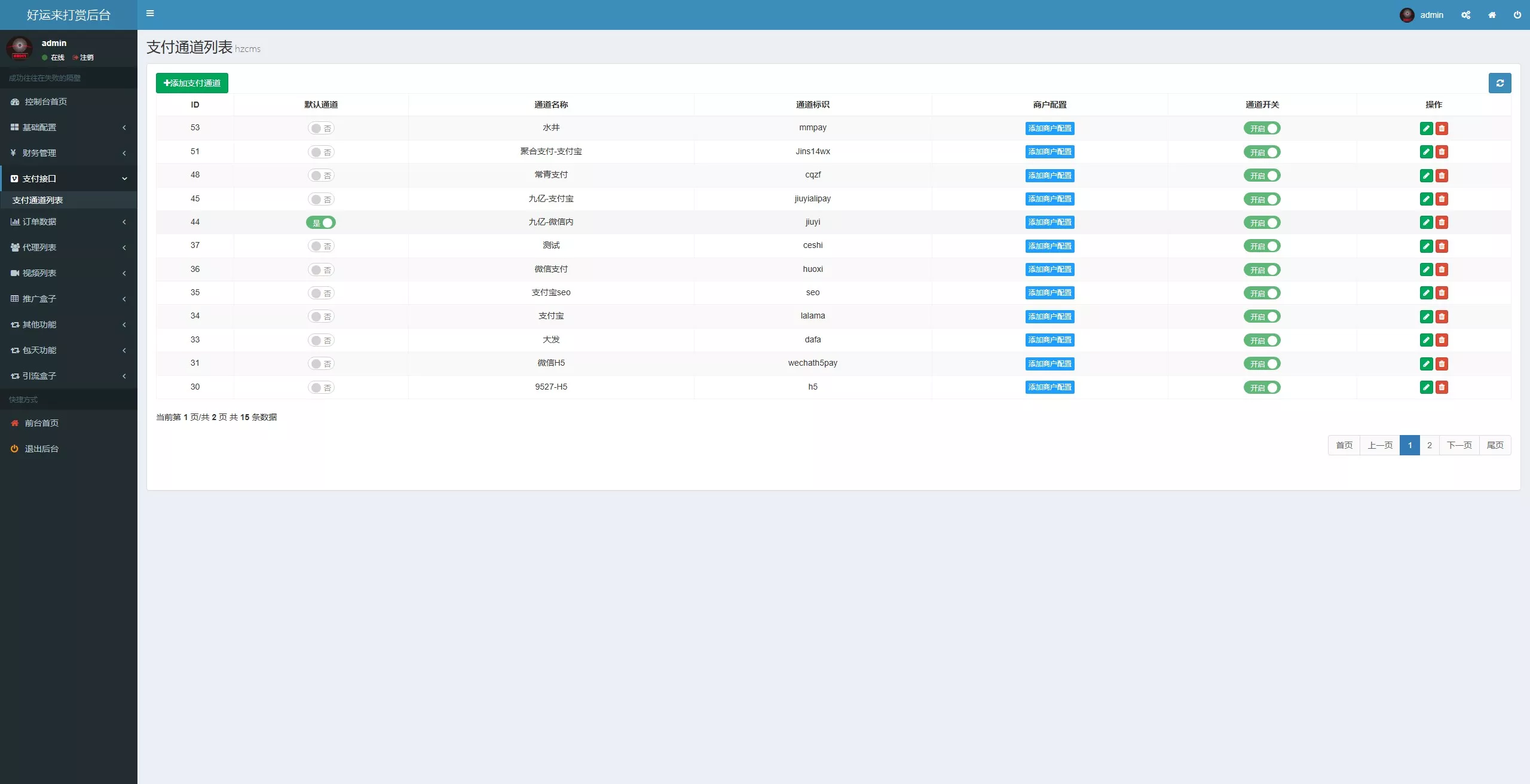Open 控制台首页 dashboard in sidebar
This screenshot has height=784, width=1530.
(69, 102)
